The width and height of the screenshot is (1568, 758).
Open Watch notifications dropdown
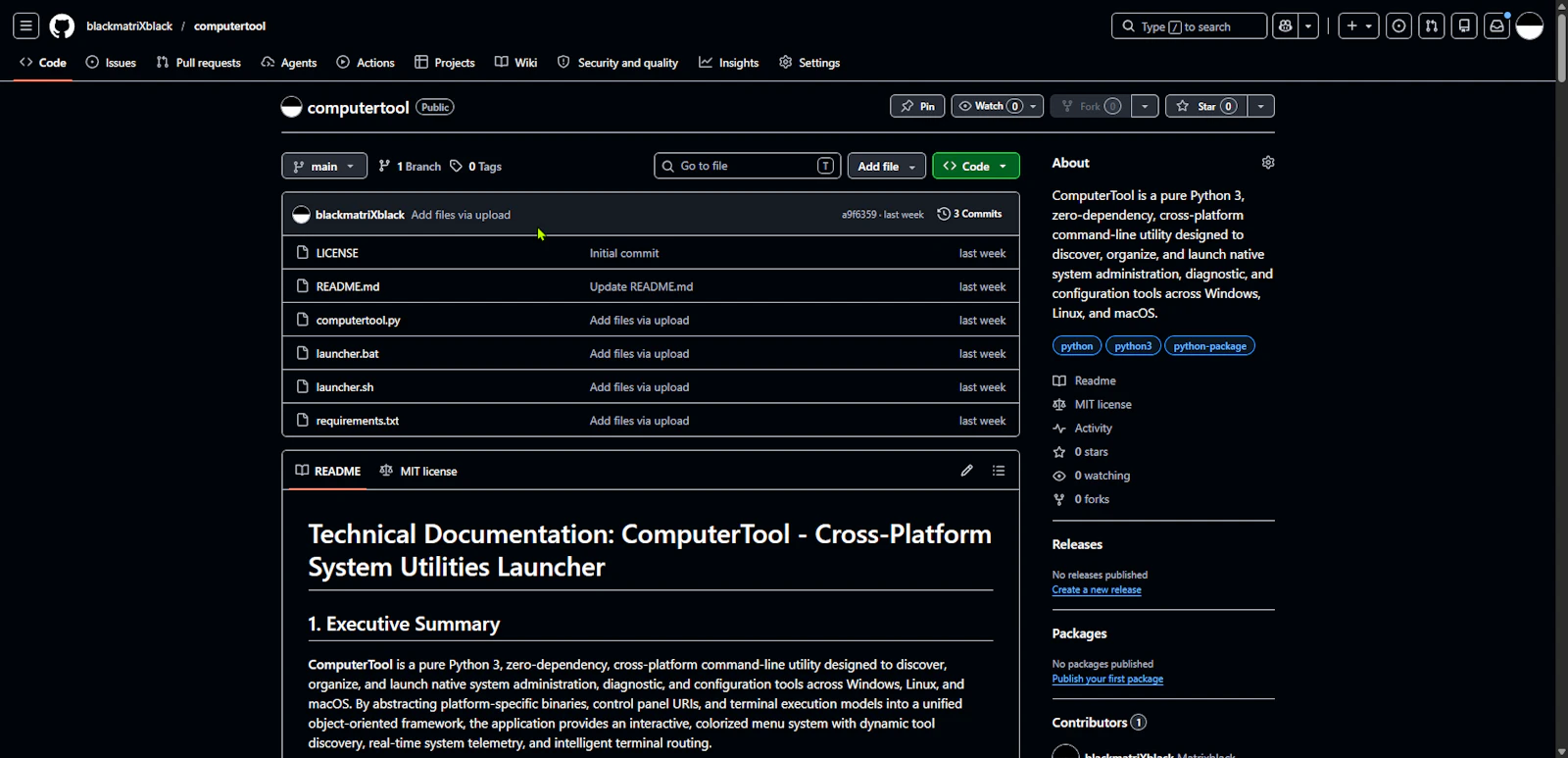[x=998, y=106]
